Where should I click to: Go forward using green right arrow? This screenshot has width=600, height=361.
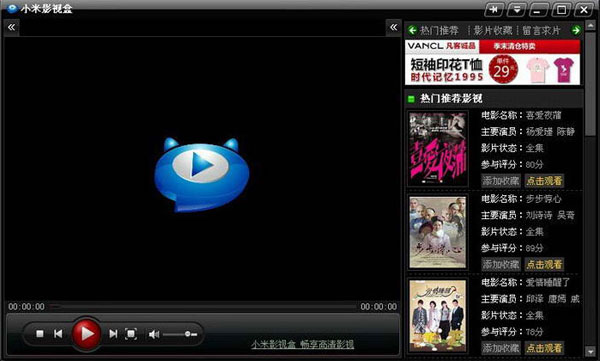tap(576, 30)
